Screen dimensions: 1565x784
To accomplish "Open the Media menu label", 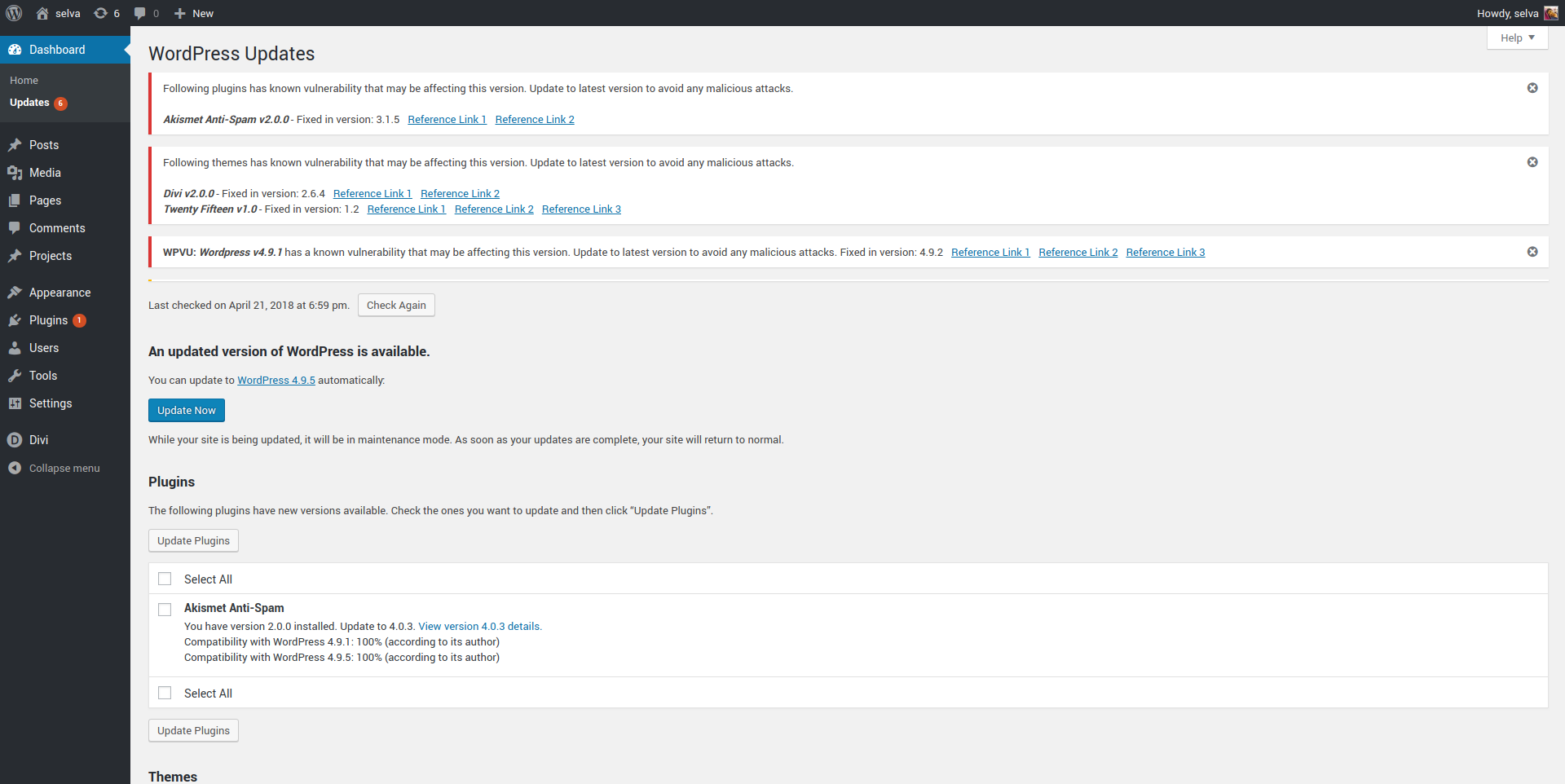I will click(x=45, y=173).
